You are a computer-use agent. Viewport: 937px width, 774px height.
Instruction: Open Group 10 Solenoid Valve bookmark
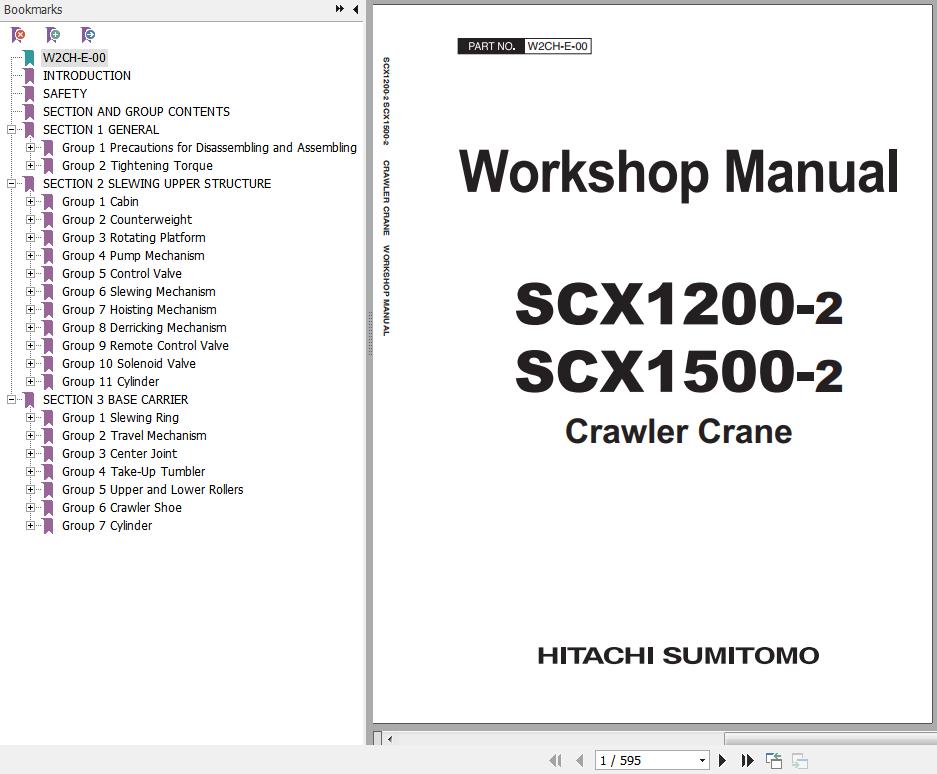(x=128, y=363)
